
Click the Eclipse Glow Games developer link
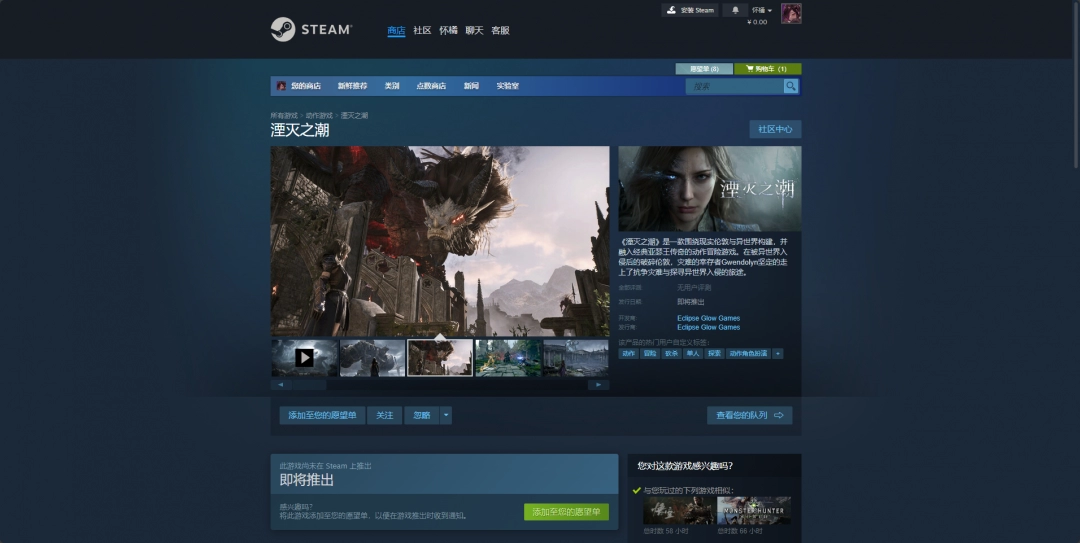point(708,318)
